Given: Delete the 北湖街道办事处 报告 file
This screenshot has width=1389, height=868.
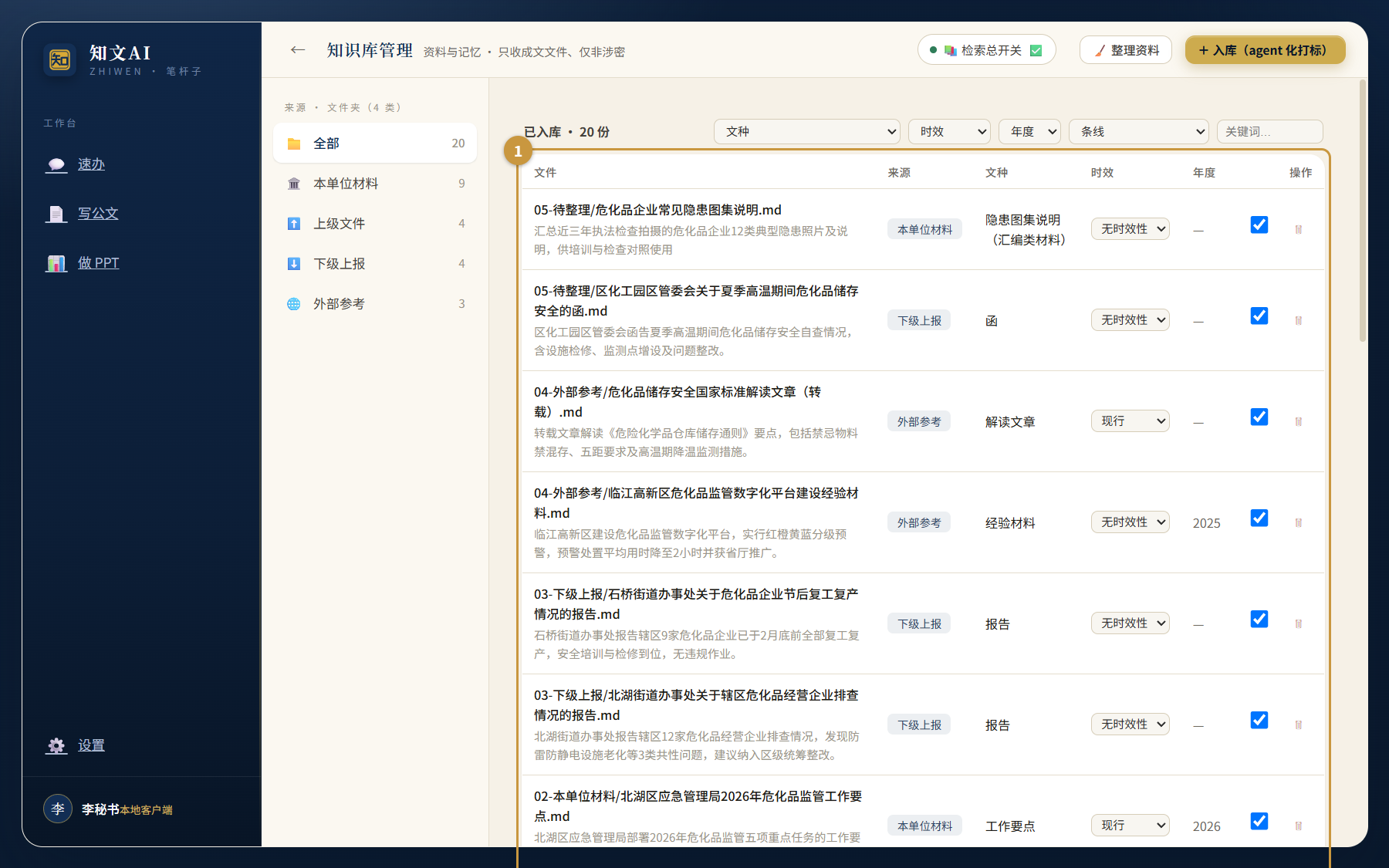Looking at the screenshot, I should click(1299, 724).
